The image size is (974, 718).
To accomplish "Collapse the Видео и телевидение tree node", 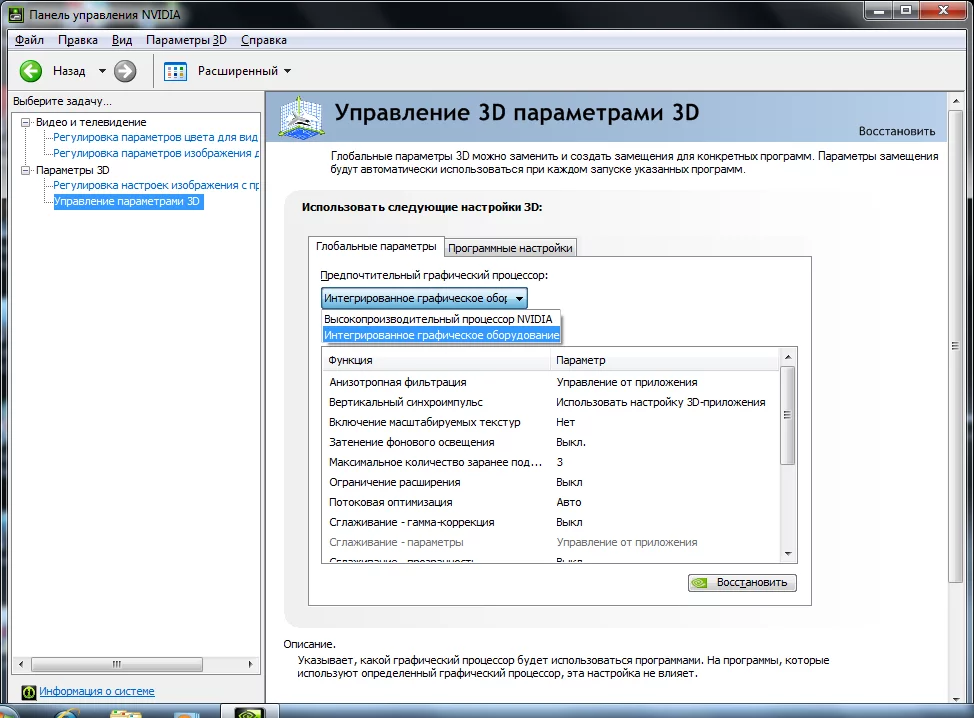I will coord(25,122).
